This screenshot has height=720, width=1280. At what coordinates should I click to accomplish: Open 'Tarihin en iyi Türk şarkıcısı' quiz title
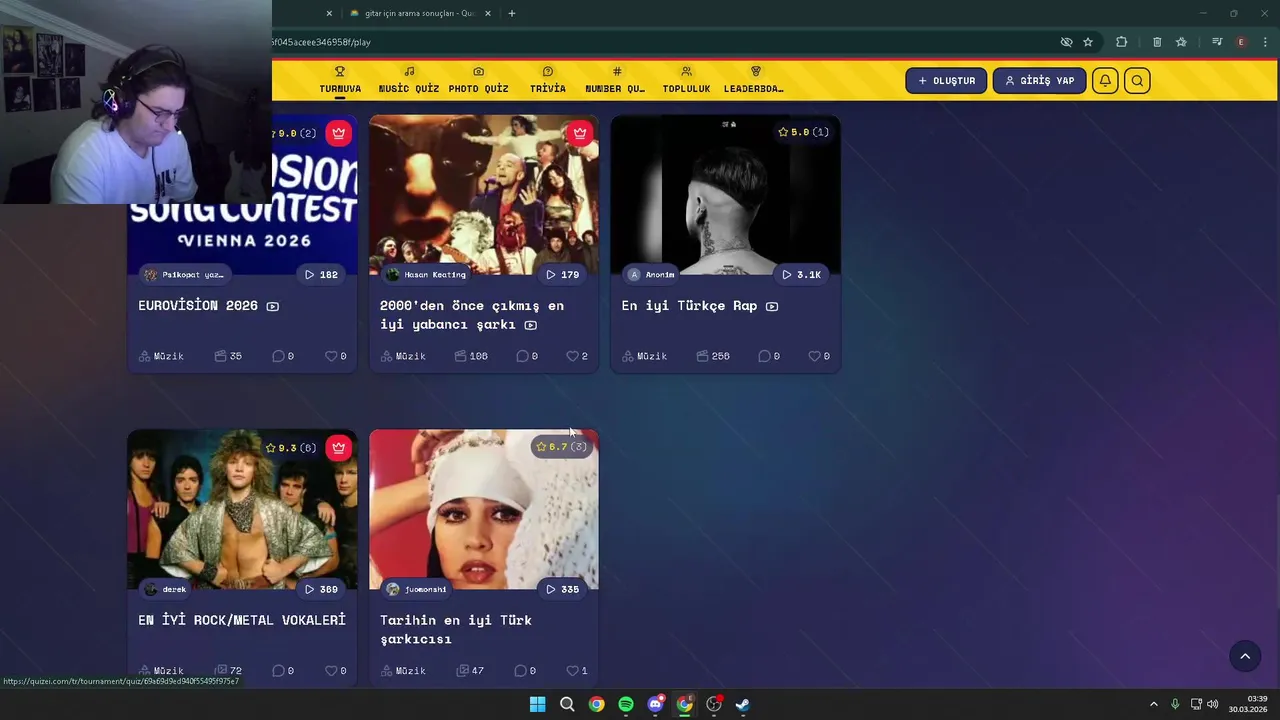(456, 629)
